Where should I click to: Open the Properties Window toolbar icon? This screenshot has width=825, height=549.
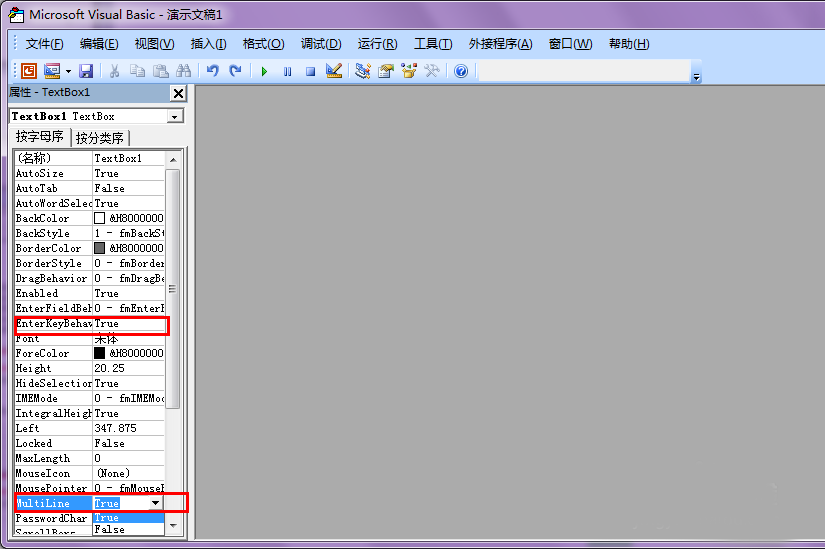tap(386, 71)
